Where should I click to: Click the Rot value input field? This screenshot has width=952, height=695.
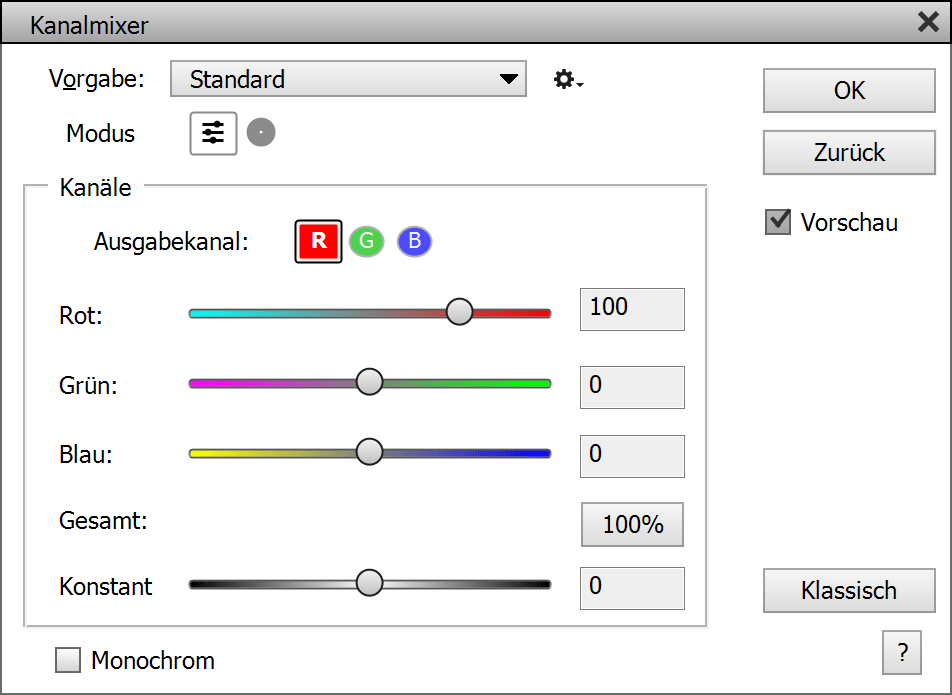click(x=632, y=308)
